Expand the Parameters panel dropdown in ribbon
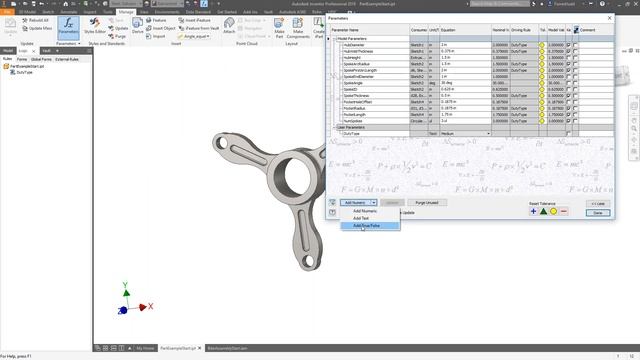 [79, 43]
